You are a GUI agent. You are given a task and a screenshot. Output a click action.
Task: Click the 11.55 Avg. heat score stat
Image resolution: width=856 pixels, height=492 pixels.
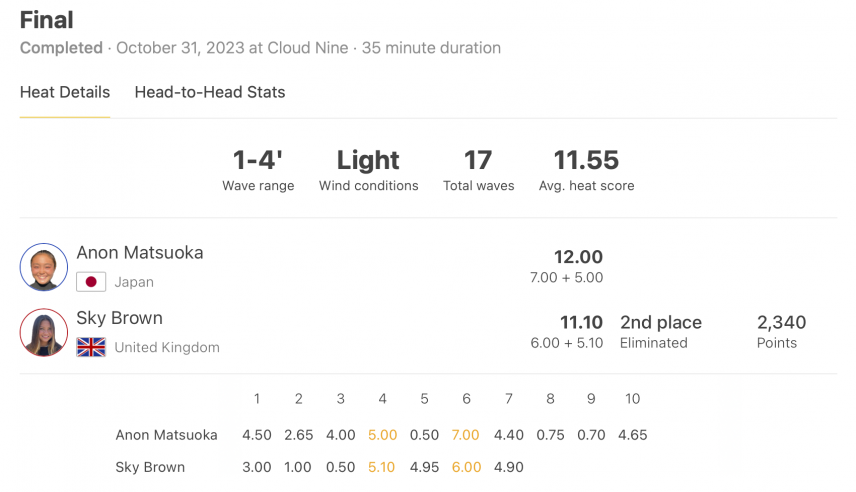tap(586, 170)
